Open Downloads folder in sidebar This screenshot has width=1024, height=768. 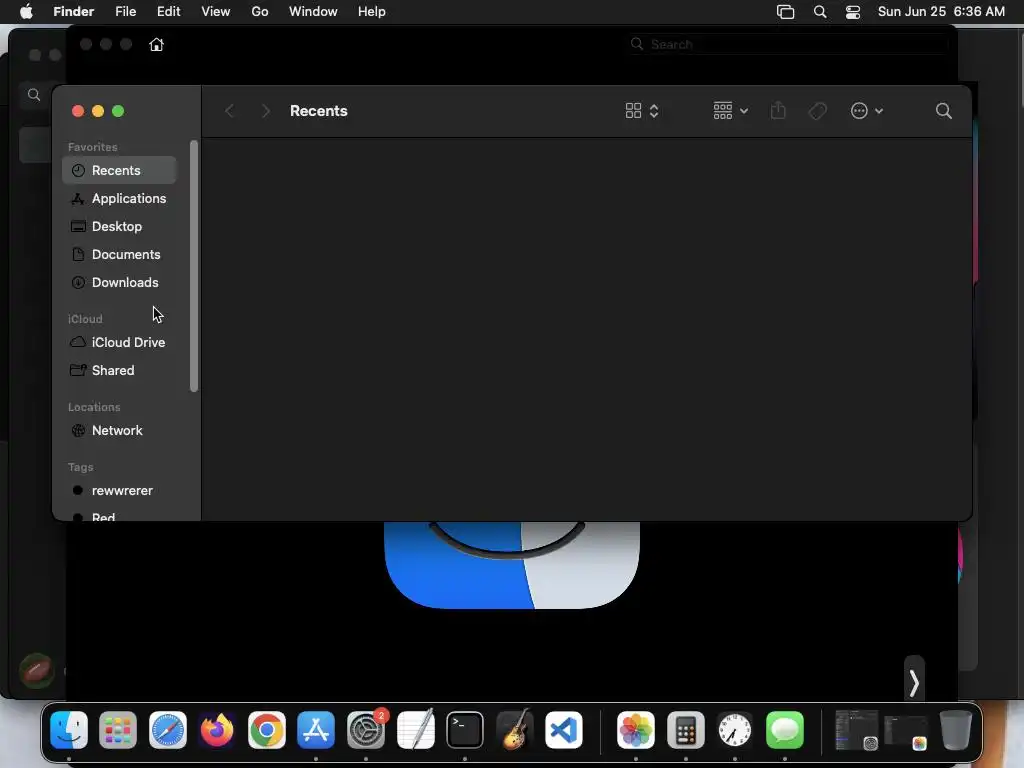[119, 283]
